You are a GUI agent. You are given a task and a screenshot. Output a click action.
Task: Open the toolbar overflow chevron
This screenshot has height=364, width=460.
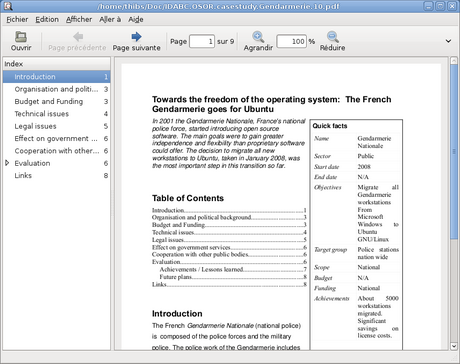click(448, 41)
